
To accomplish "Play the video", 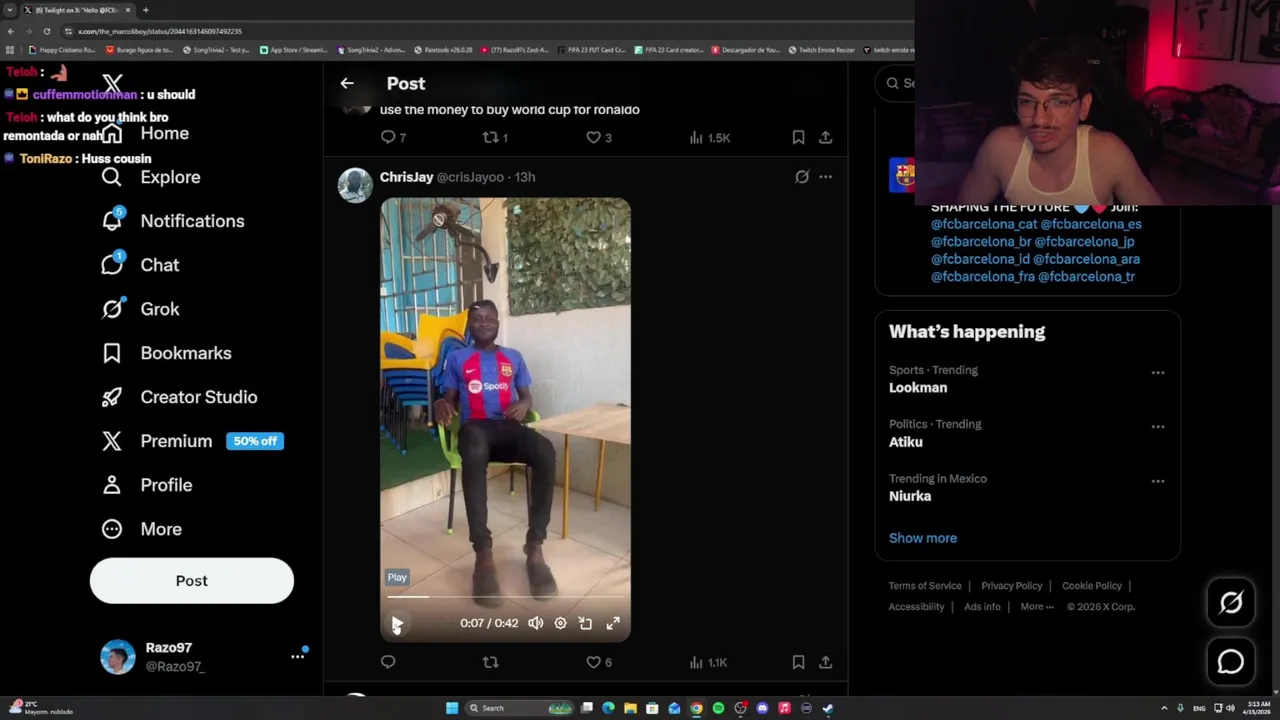I will point(397,623).
